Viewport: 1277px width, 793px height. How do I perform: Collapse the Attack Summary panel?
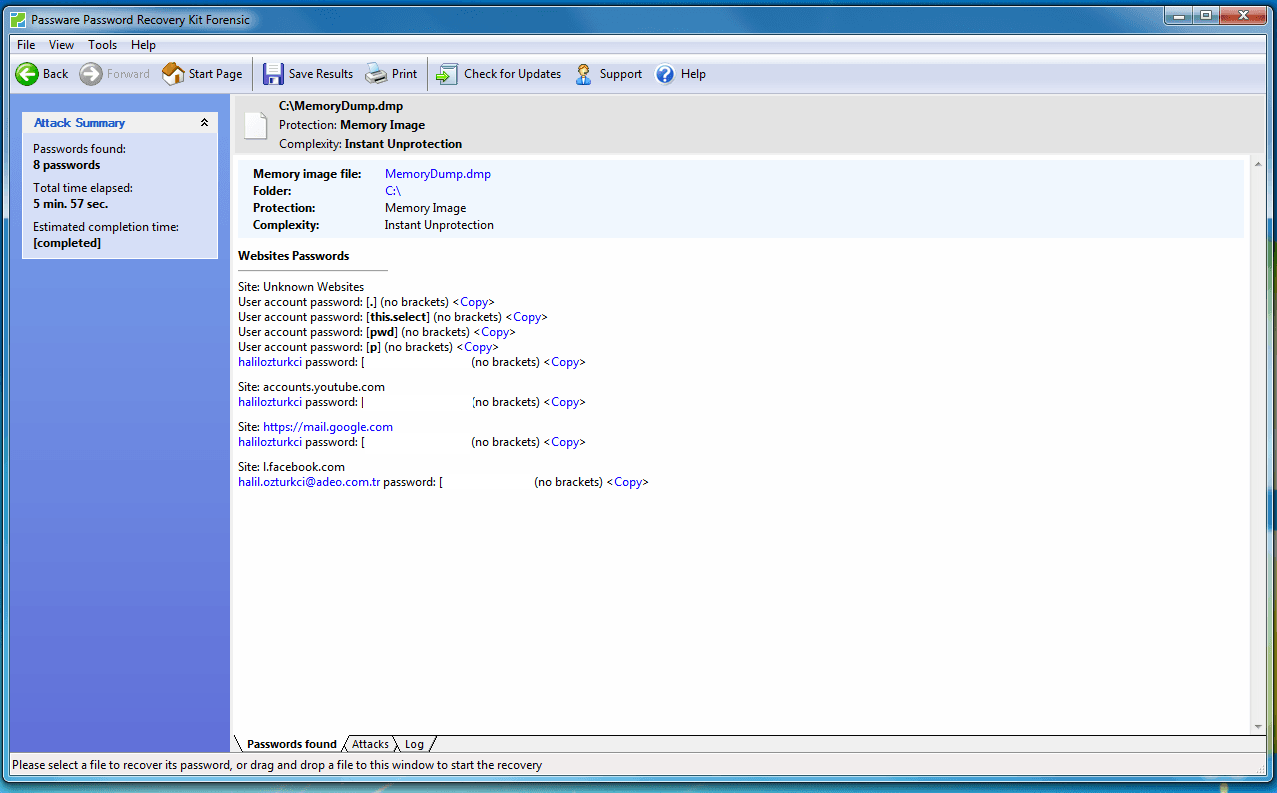pyautogui.click(x=205, y=121)
